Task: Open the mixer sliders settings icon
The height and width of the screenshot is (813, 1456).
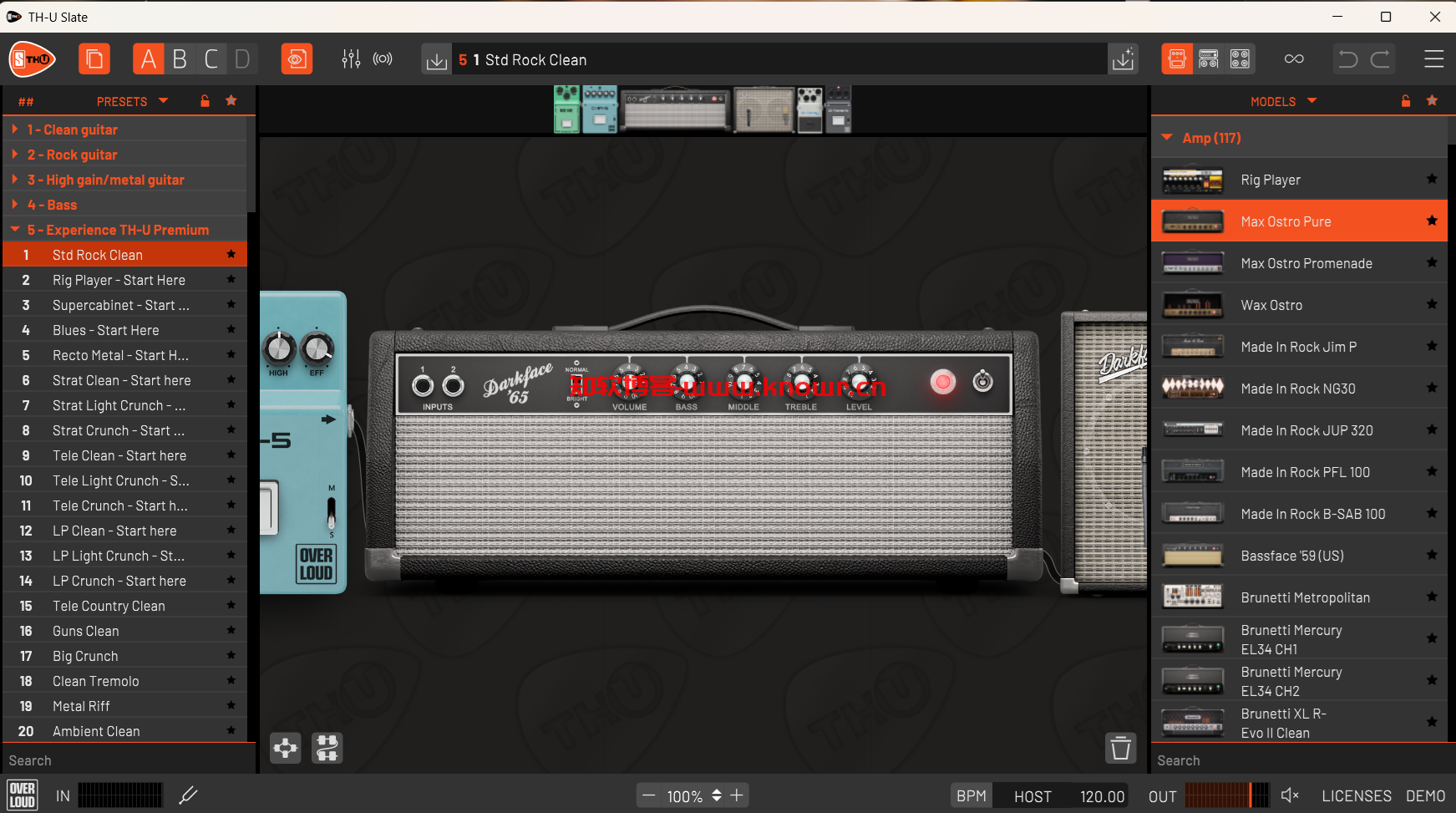Action: pos(351,59)
